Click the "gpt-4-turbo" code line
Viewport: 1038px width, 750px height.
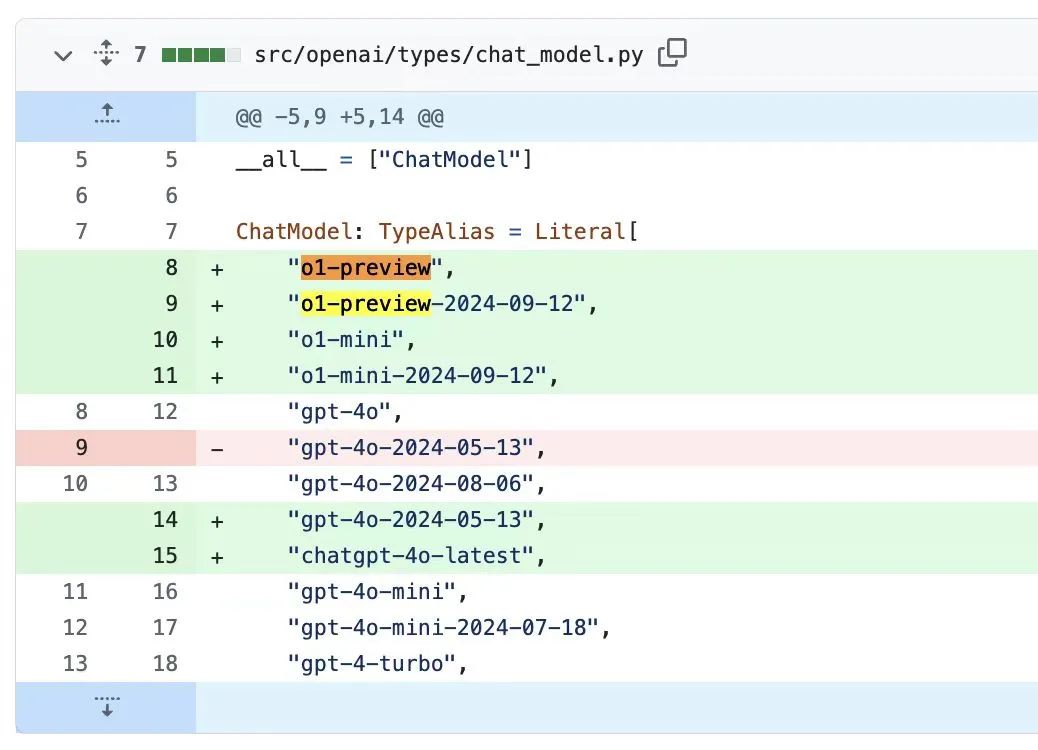click(x=377, y=664)
